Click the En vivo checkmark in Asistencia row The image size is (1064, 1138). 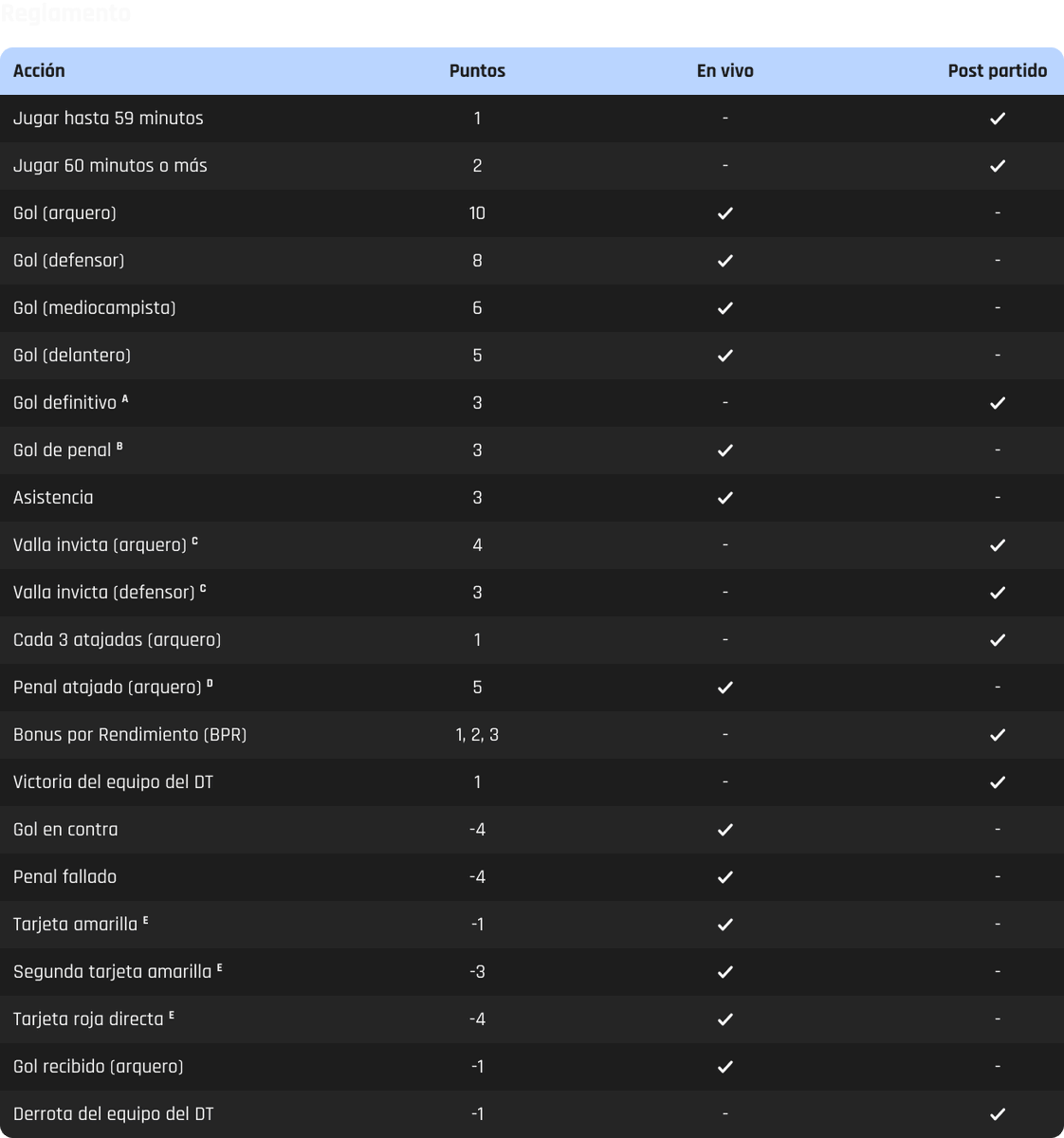click(x=725, y=498)
